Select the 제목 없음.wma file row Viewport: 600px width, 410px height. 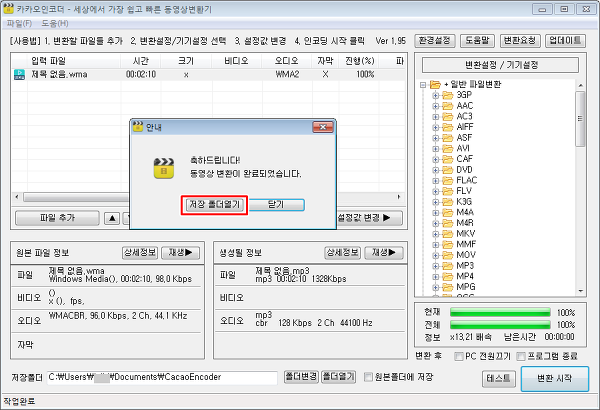[x=208, y=74]
